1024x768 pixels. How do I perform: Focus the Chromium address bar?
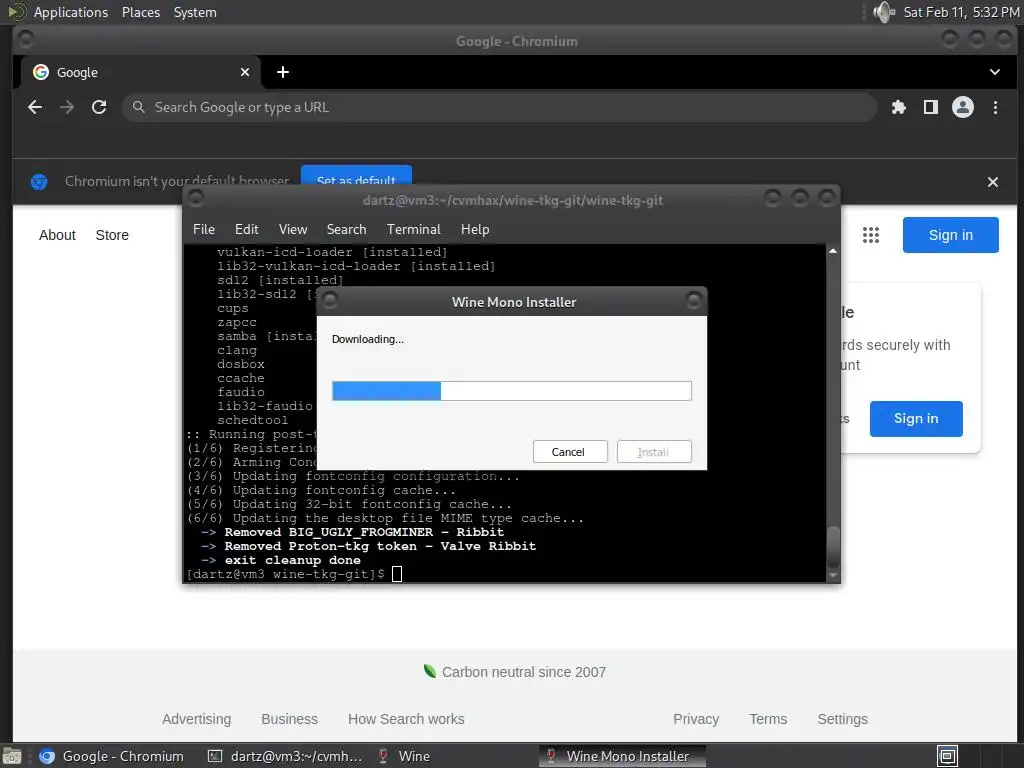point(498,107)
